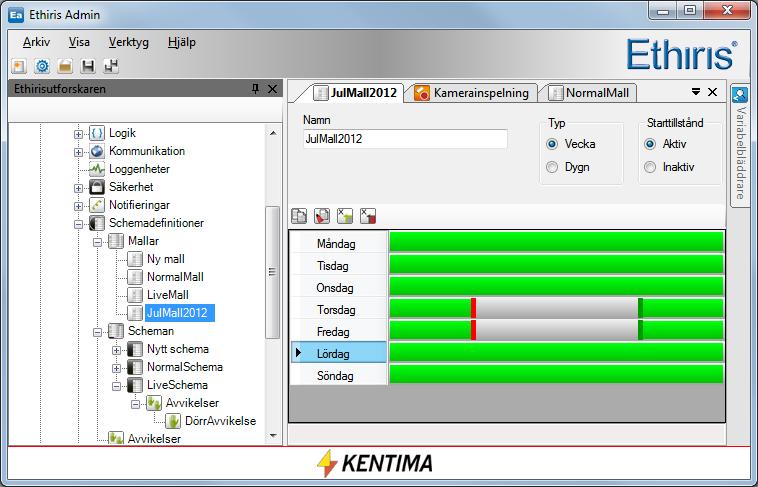Click the Kamerainspelning tab icon
This screenshot has height=487, width=758.
pos(422,93)
